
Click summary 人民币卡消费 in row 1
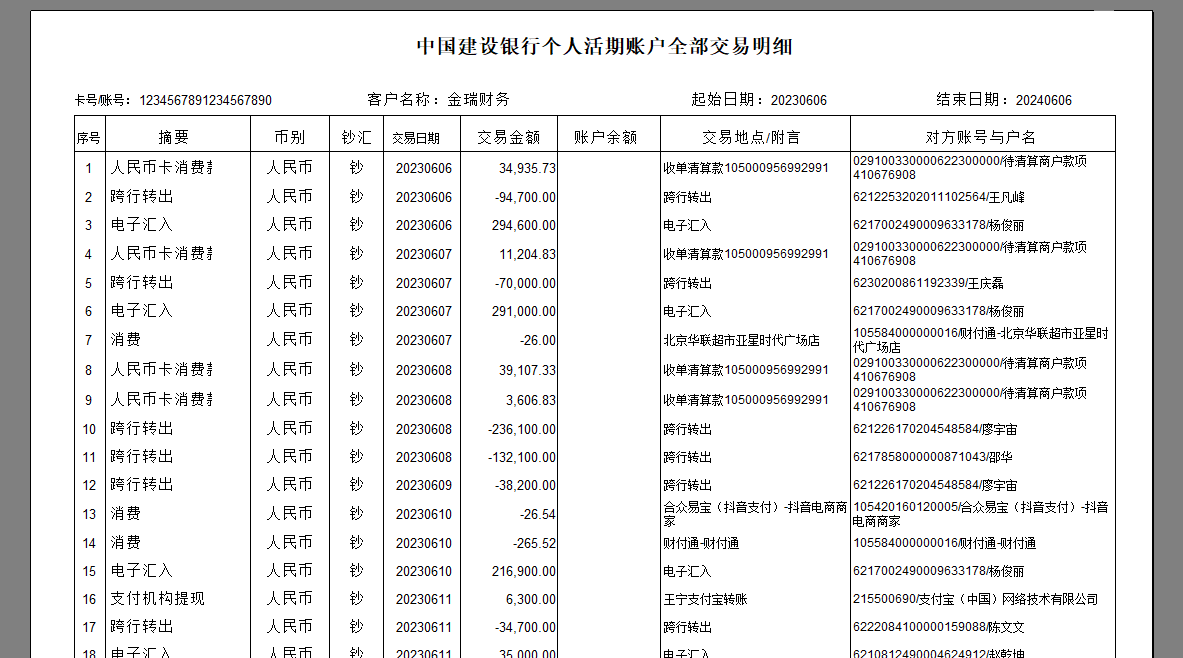(x=161, y=168)
